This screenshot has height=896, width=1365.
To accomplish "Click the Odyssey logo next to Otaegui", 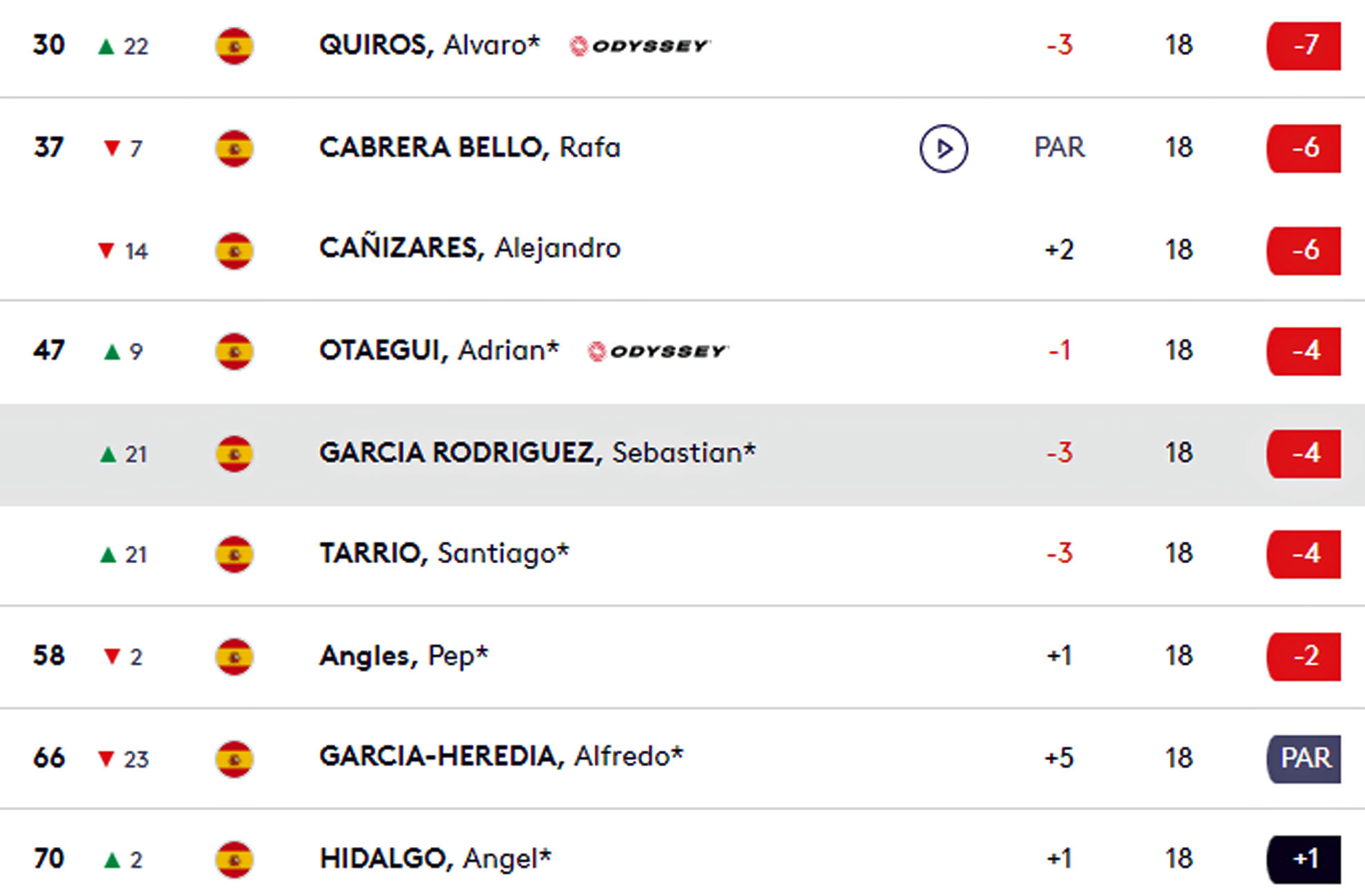I will 658,352.
